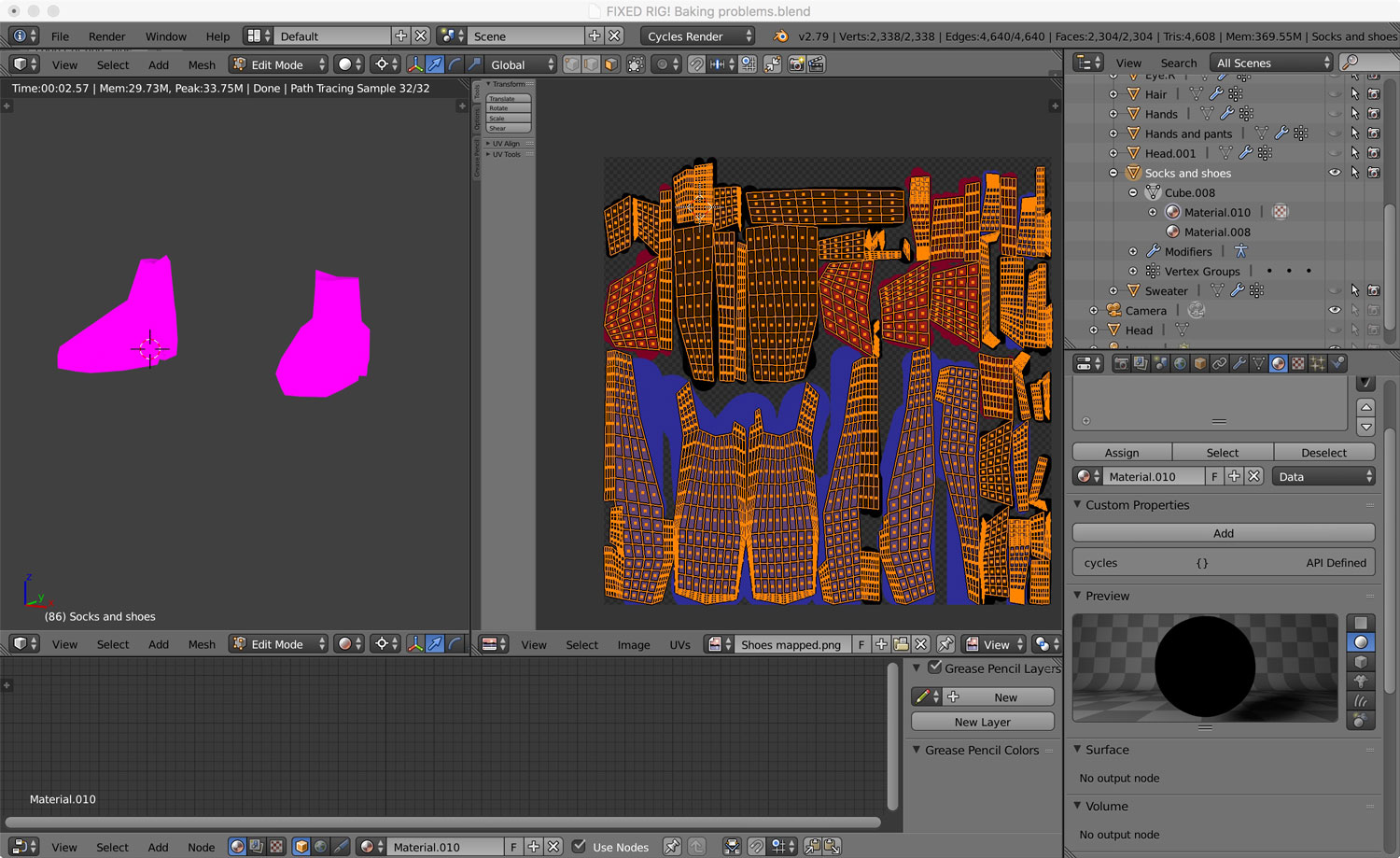1400x858 pixels.
Task: Click the Assign material button
Action: pyautogui.click(x=1122, y=453)
